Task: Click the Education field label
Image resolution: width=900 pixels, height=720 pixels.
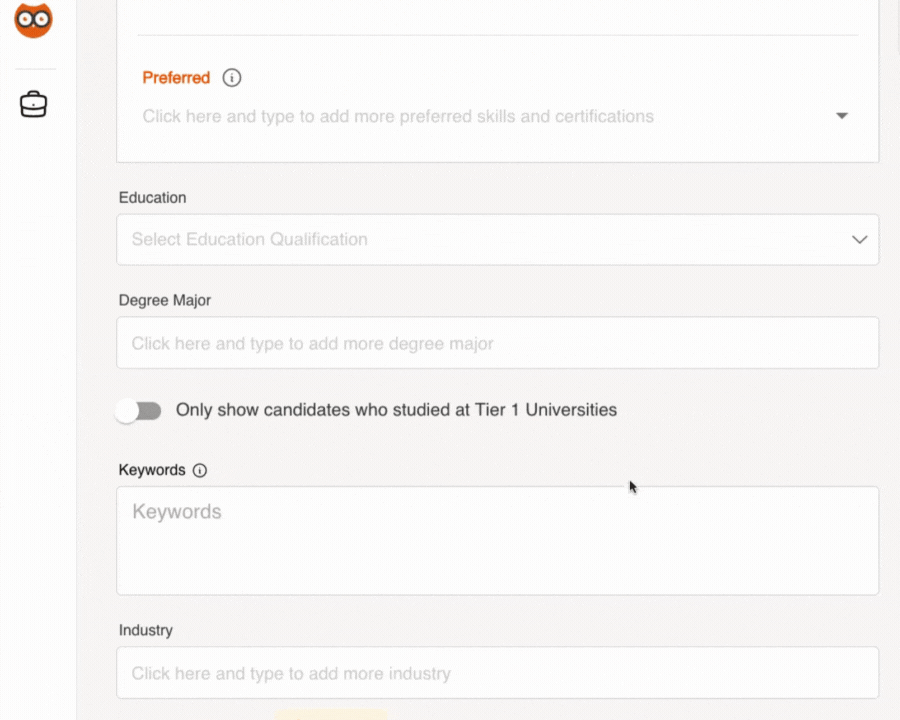Action: [152, 198]
